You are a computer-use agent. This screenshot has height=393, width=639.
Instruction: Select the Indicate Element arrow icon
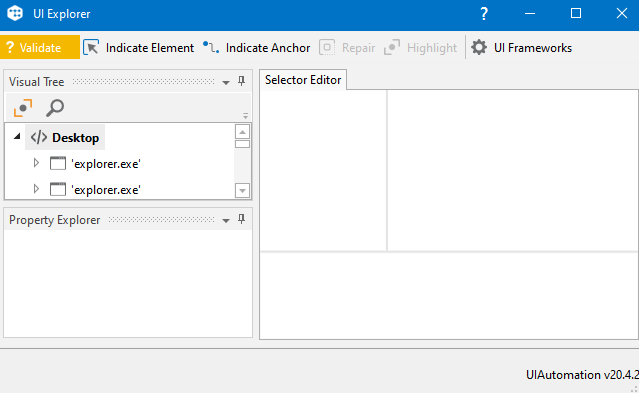(91, 47)
